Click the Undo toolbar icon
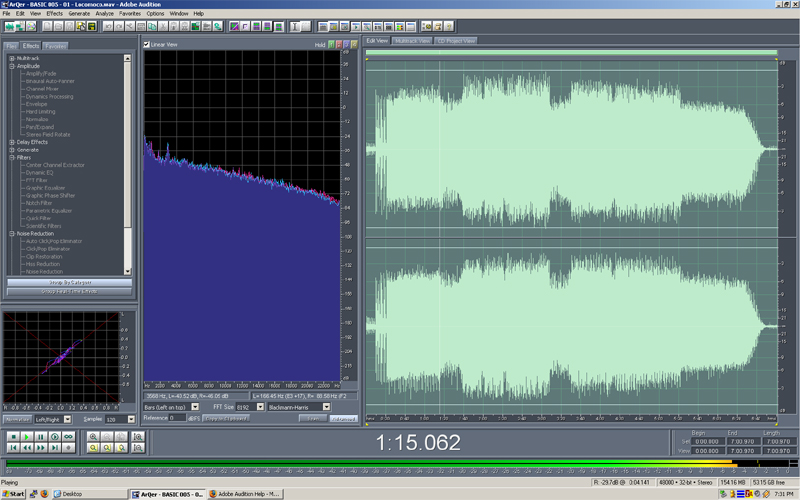The image size is (800, 500). click(108, 26)
